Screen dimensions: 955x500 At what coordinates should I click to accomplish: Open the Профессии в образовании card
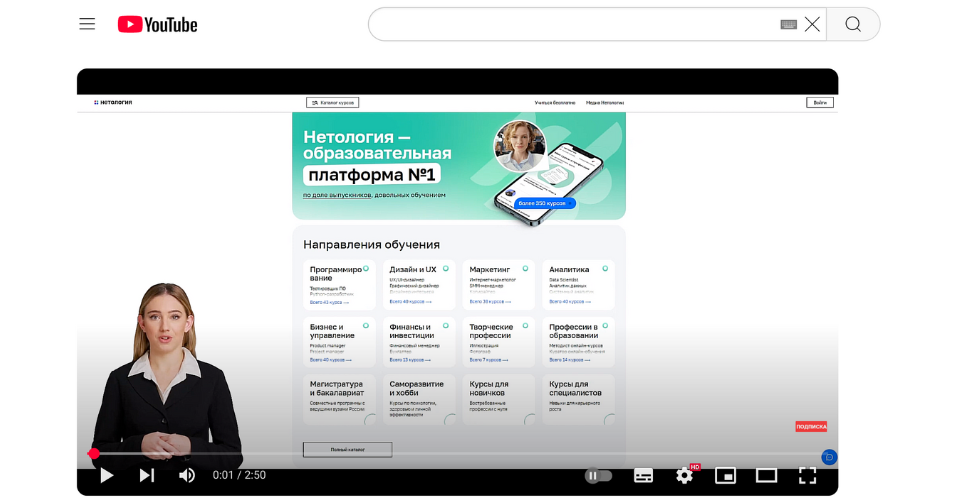pyautogui.click(x=579, y=342)
